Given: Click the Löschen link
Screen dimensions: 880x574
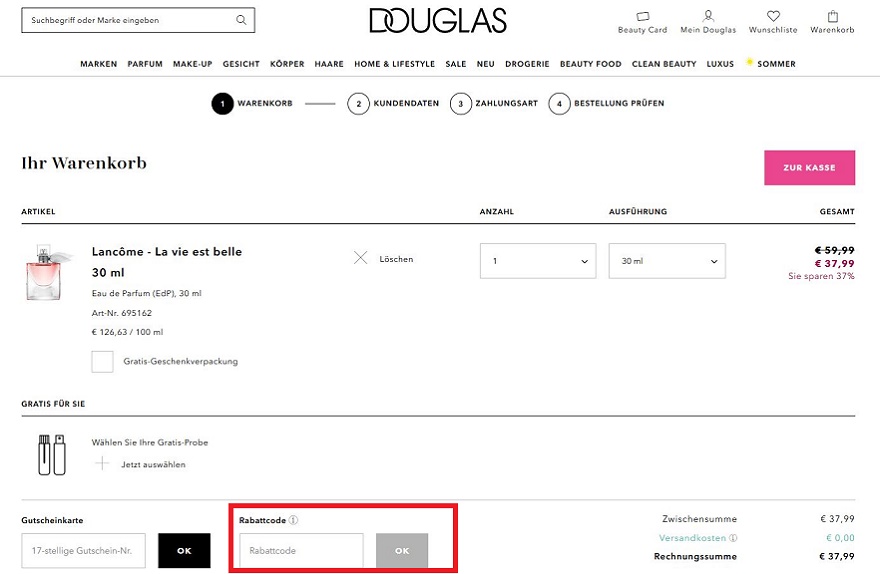Looking at the screenshot, I should click(396, 259).
